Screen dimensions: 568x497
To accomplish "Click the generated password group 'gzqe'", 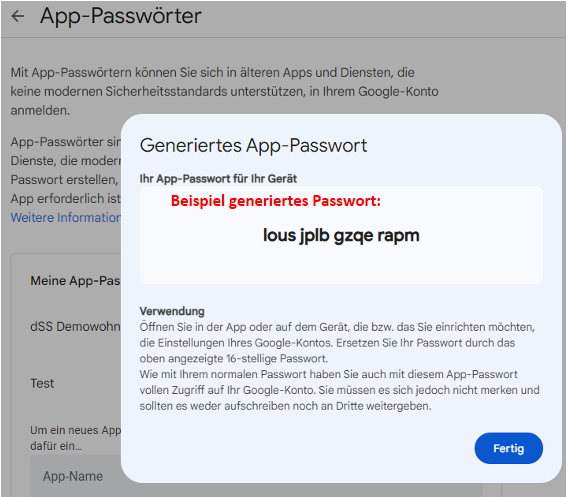I will (353, 237).
